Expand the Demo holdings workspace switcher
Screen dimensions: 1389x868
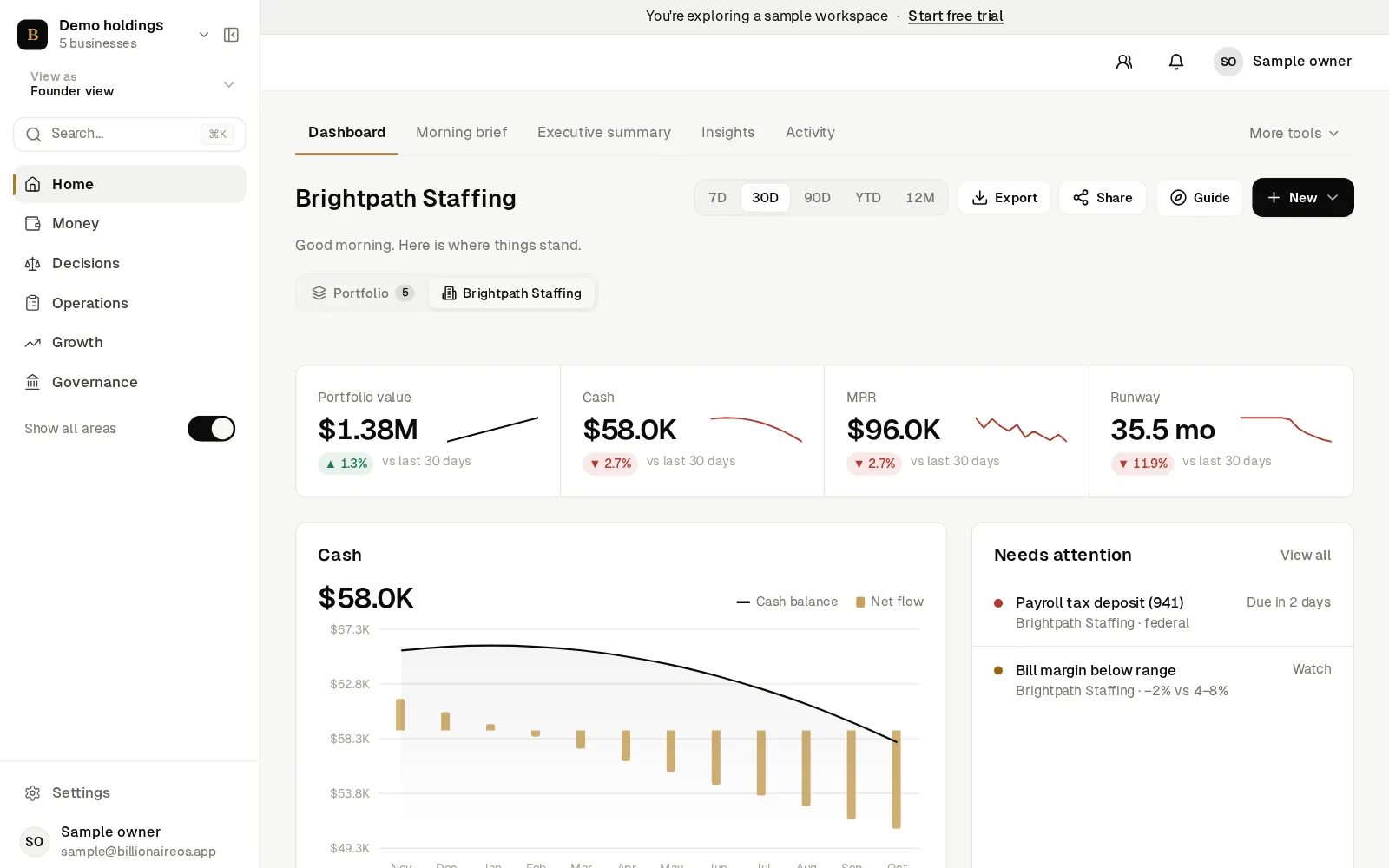click(204, 35)
